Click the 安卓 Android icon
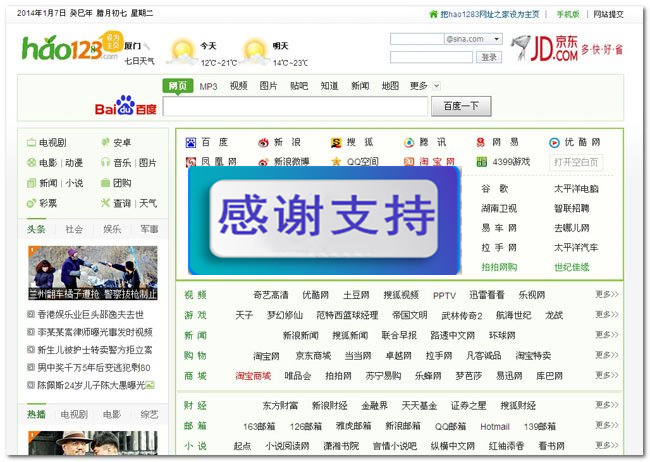 click(x=105, y=142)
